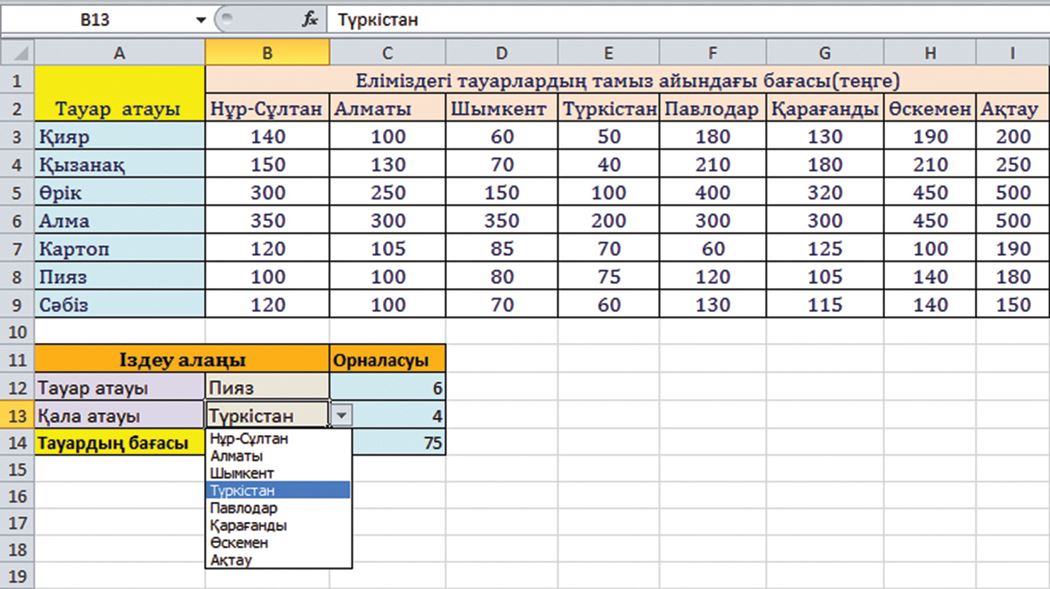Click the Алма product cell
The height and width of the screenshot is (589, 1050).
click(119, 221)
